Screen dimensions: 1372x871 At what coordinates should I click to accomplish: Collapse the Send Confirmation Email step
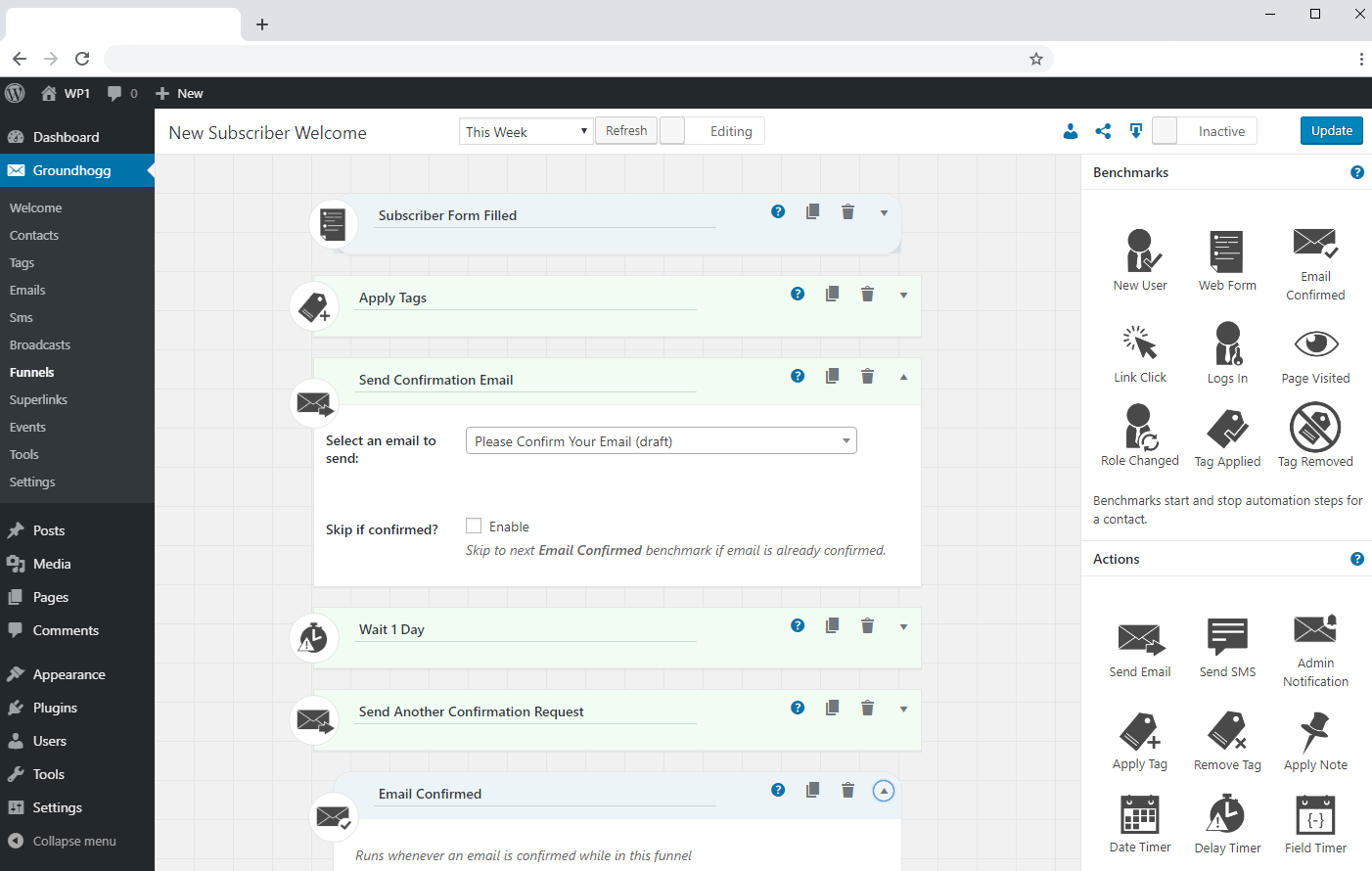click(x=903, y=377)
